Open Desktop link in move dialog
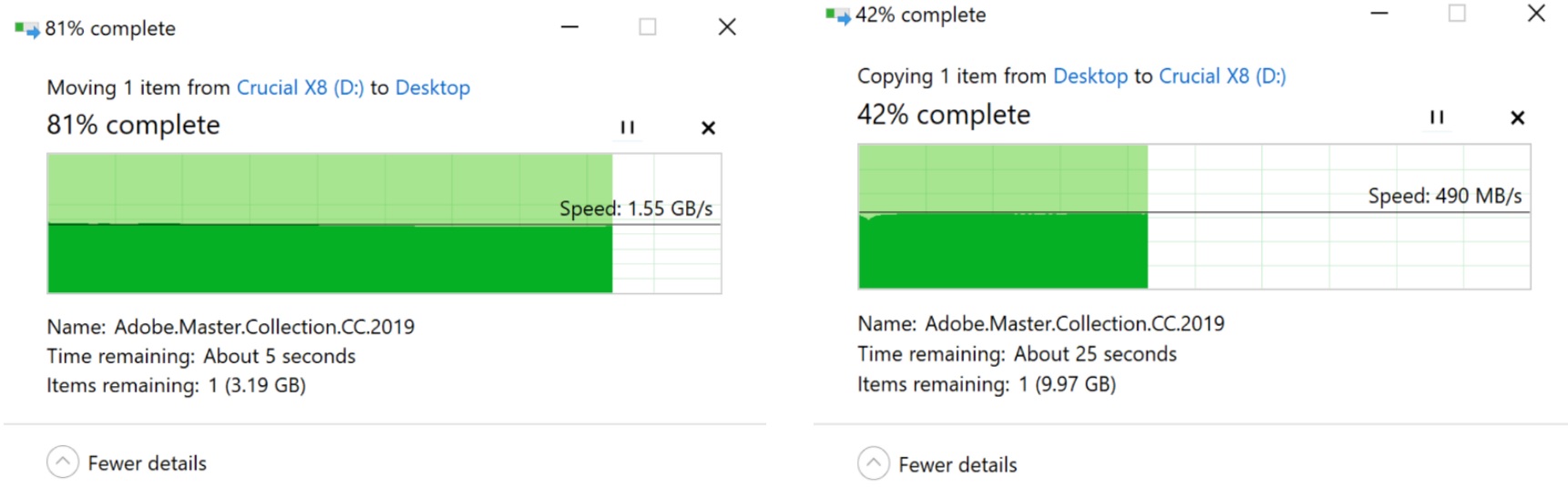The width and height of the screenshot is (1568, 488). click(432, 87)
